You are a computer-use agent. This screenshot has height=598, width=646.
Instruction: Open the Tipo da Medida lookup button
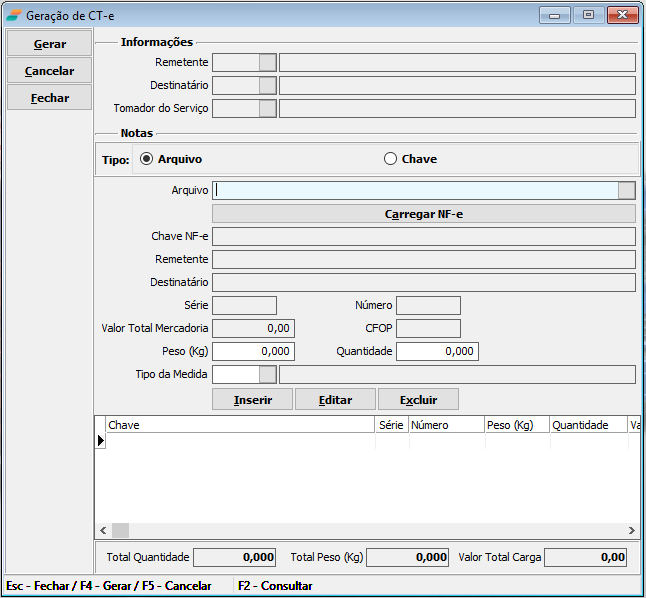pos(267,374)
